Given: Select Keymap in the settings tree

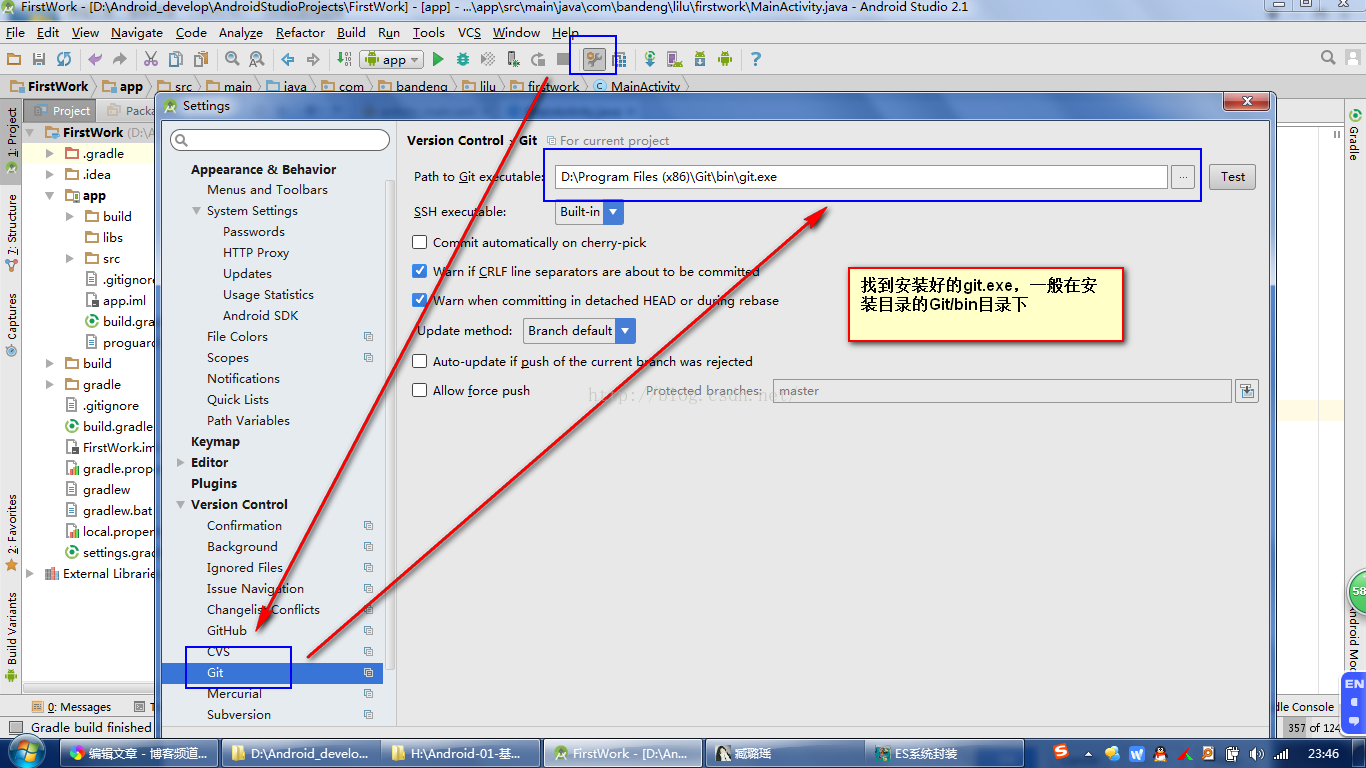Looking at the screenshot, I should [215, 442].
